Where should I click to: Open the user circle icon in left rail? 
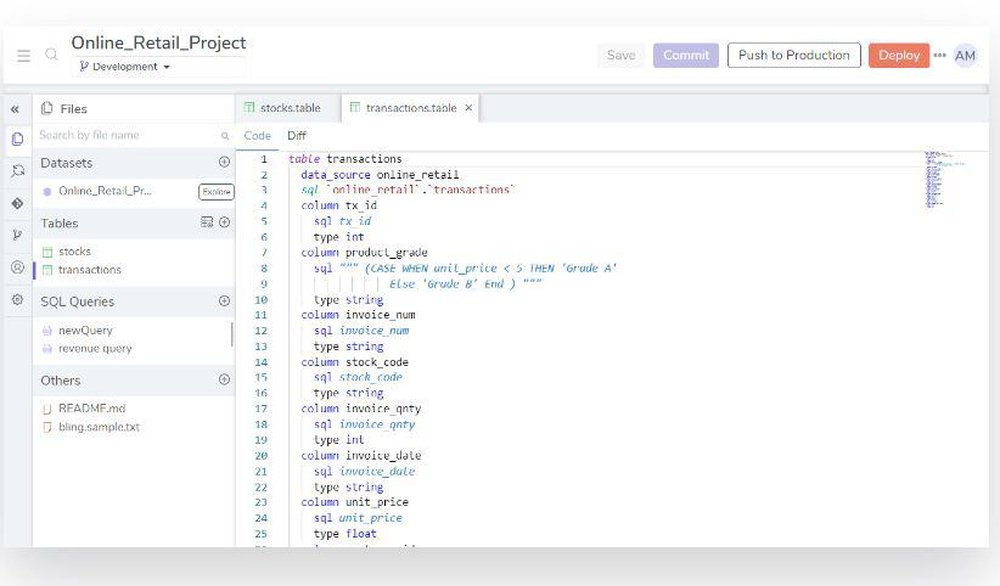[x=17, y=267]
